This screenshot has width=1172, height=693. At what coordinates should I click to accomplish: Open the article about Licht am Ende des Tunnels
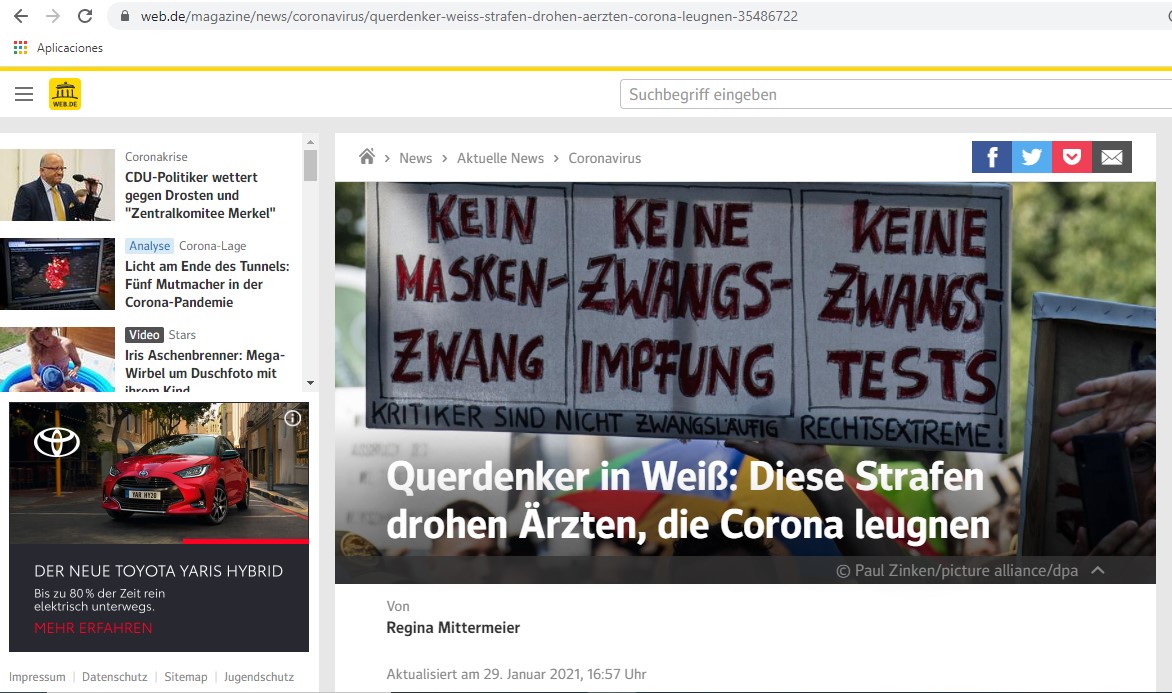209,284
